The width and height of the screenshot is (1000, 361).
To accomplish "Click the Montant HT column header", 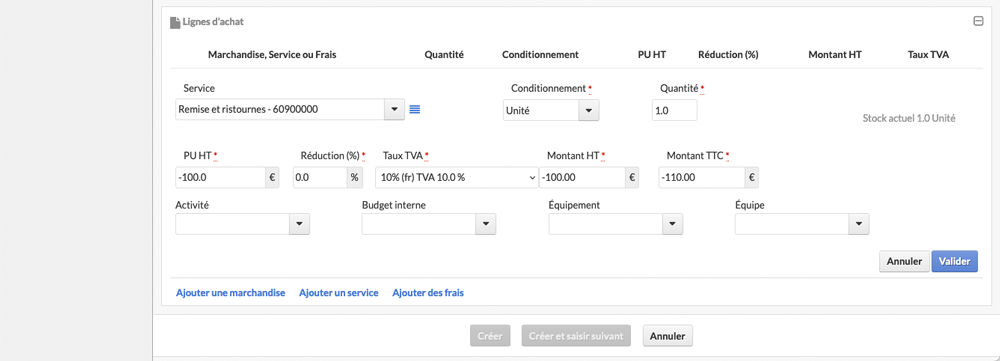I will click(835, 55).
